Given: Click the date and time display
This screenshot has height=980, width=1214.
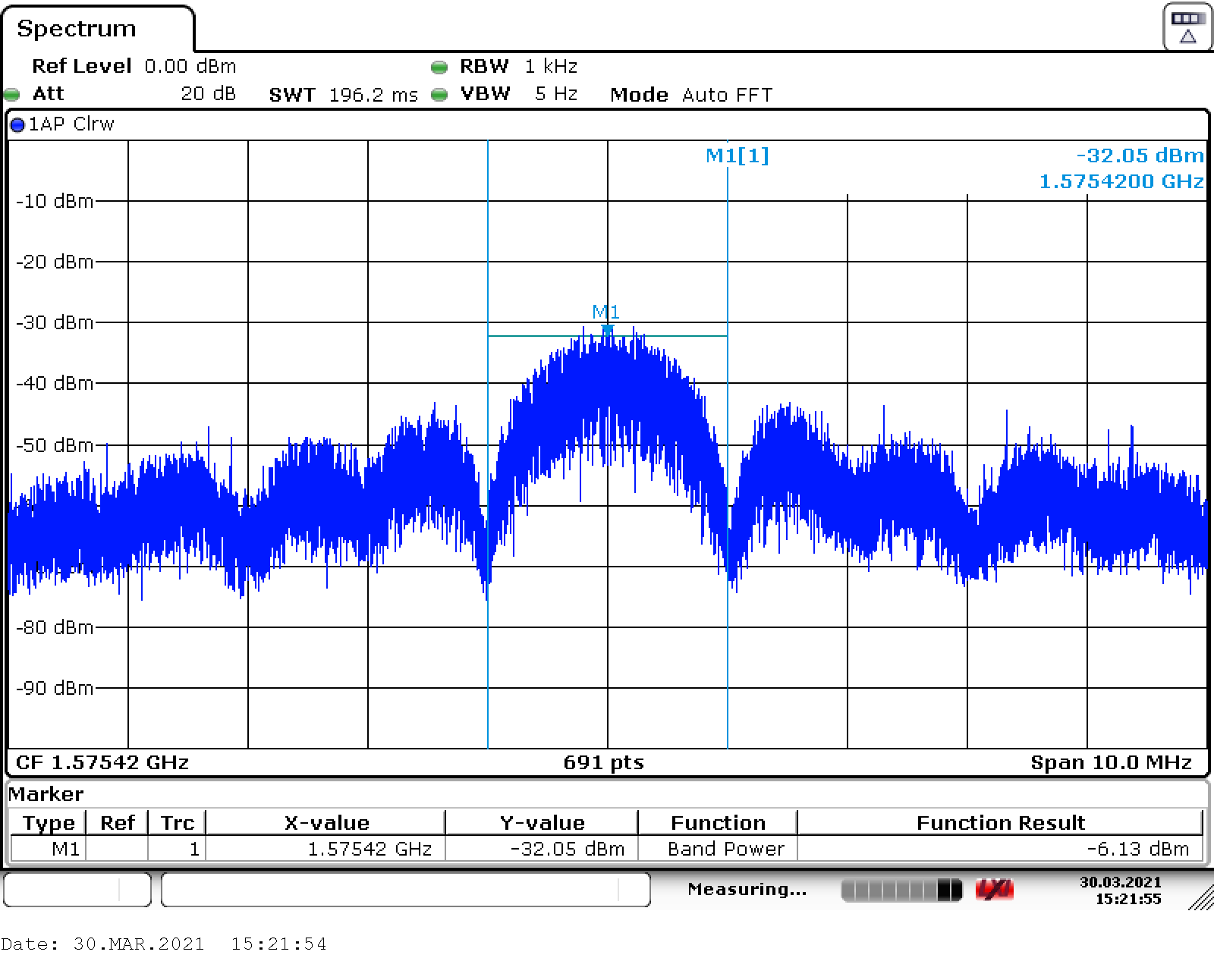Looking at the screenshot, I should coord(1120,890).
